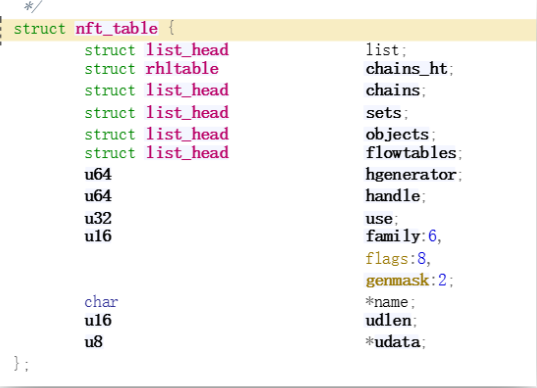Click the struct keyword on highlighted line

tap(39, 28)
